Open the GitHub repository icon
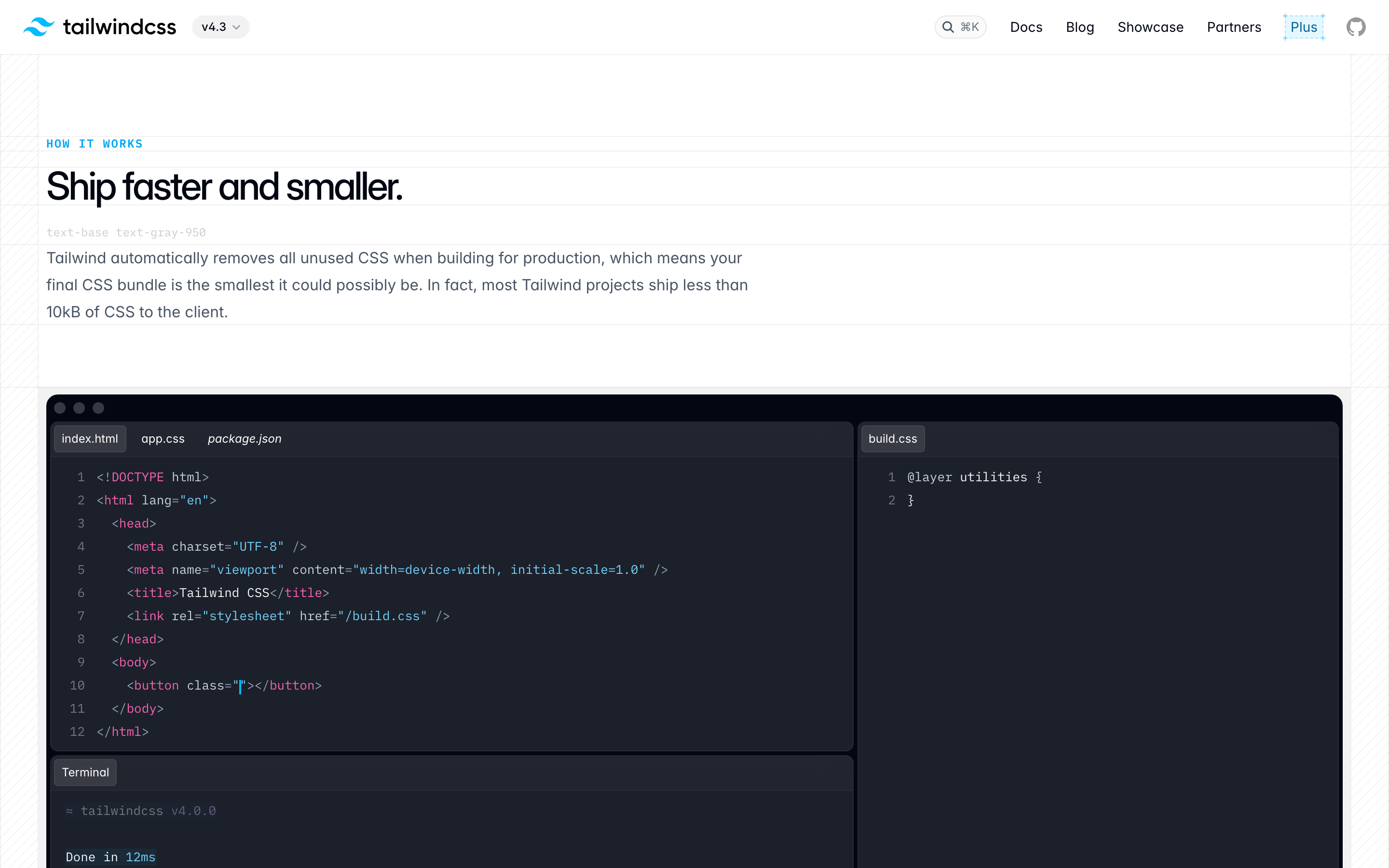The image size is (1389, 868). [x=1356, y=27]
